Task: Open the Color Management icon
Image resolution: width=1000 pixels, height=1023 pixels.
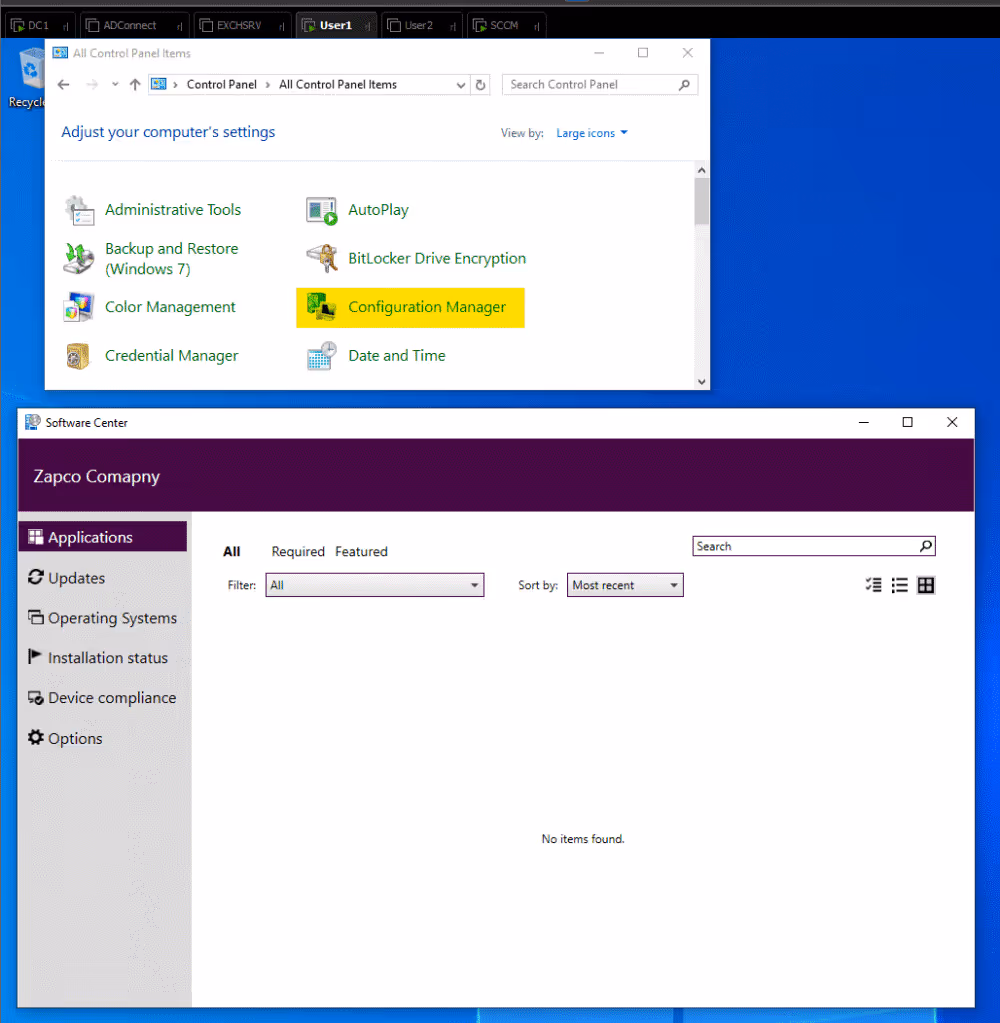Action: pyautogui.click(x=78, y=307)
